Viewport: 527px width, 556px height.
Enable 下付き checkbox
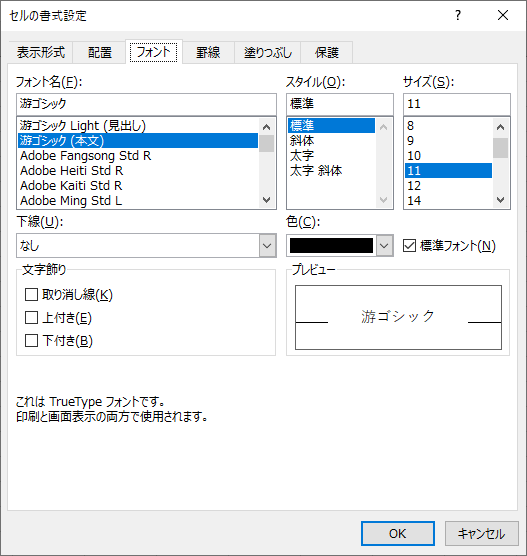(31, 340)
